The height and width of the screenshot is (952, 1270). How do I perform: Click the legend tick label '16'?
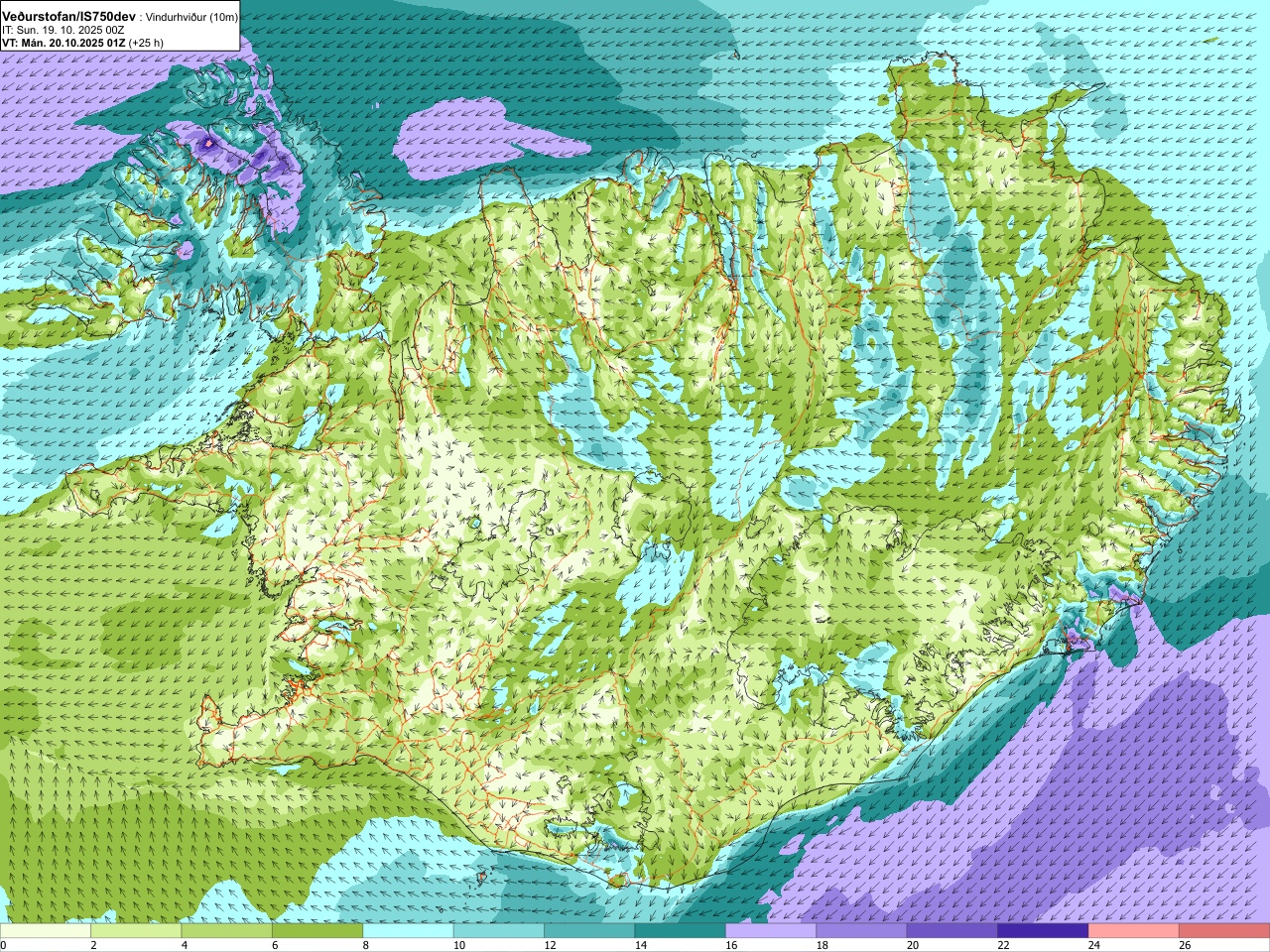pos(731,945)
